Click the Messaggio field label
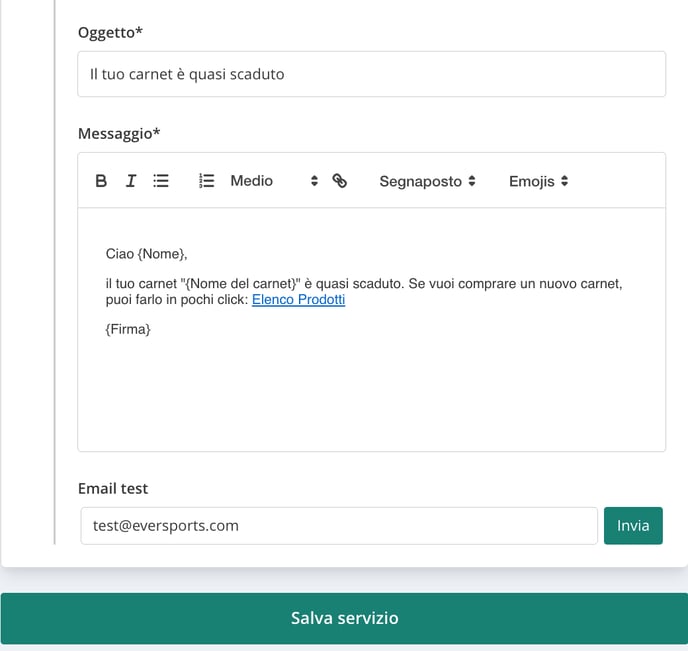This screenshot has width=688, height=651. tap(119, 133)
